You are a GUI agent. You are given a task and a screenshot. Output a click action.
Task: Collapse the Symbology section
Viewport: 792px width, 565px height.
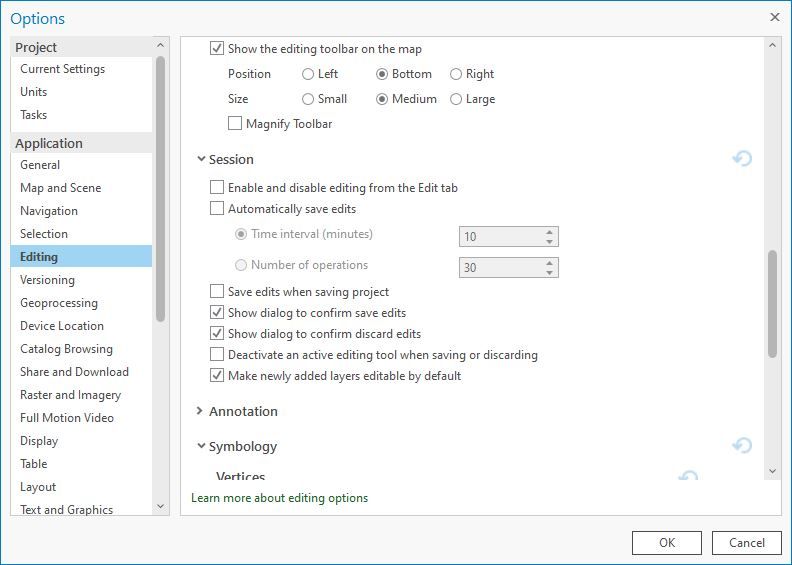201,446
